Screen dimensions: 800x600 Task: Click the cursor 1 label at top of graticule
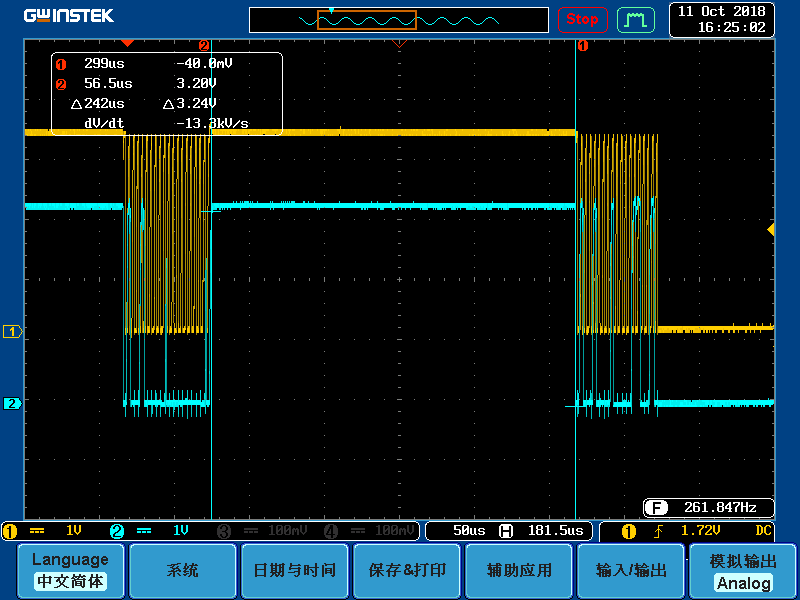tap(583, 46)
